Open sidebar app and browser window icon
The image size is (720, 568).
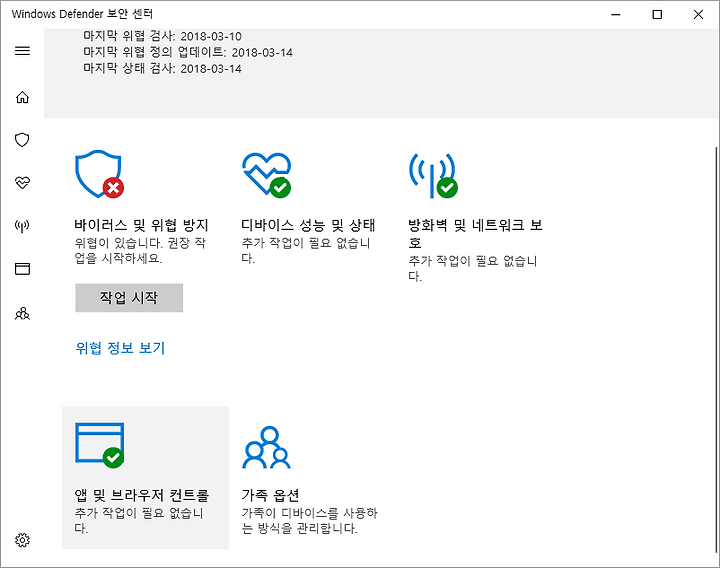(22, 269)
